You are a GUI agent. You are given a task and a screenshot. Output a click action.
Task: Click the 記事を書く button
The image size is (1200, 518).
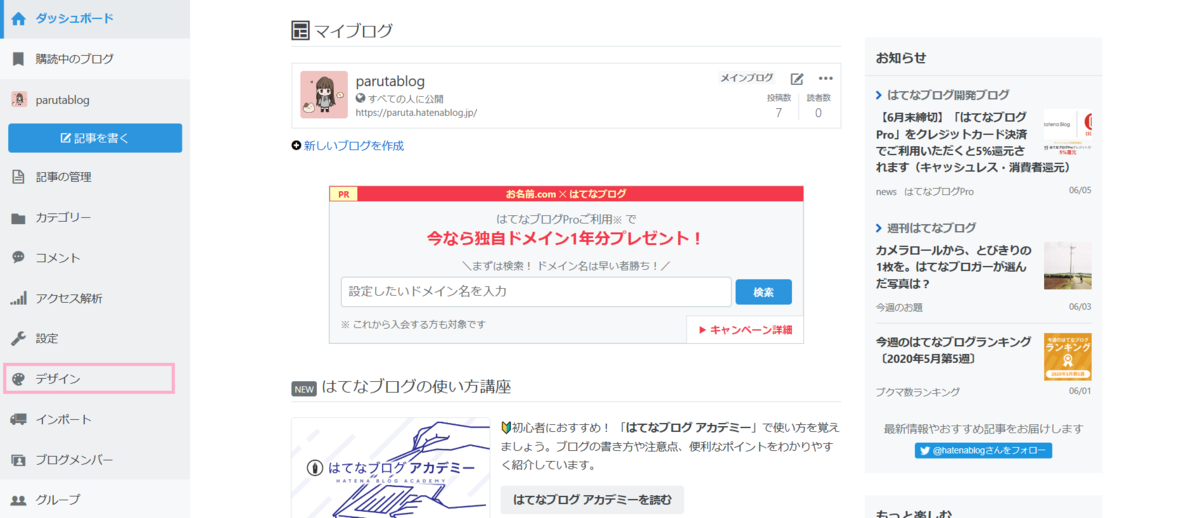[x=95, y=138]
